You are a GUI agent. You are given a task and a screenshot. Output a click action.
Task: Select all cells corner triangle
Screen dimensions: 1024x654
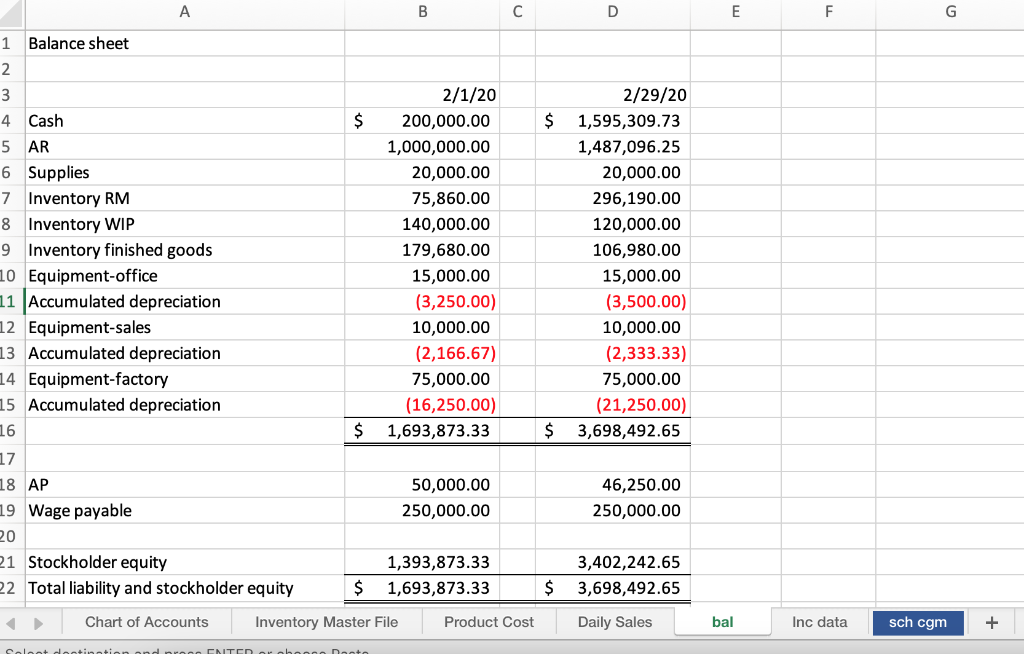pos(12,12)
